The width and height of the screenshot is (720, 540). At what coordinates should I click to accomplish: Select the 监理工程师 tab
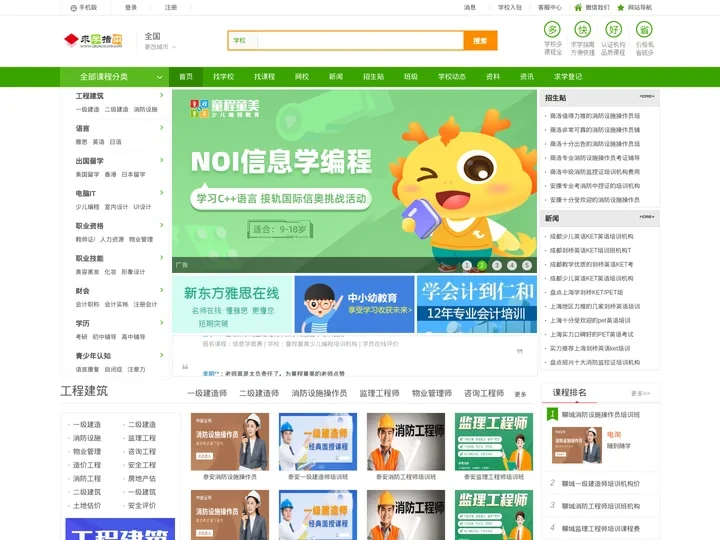pyautogui.click(x=379, y=393)
